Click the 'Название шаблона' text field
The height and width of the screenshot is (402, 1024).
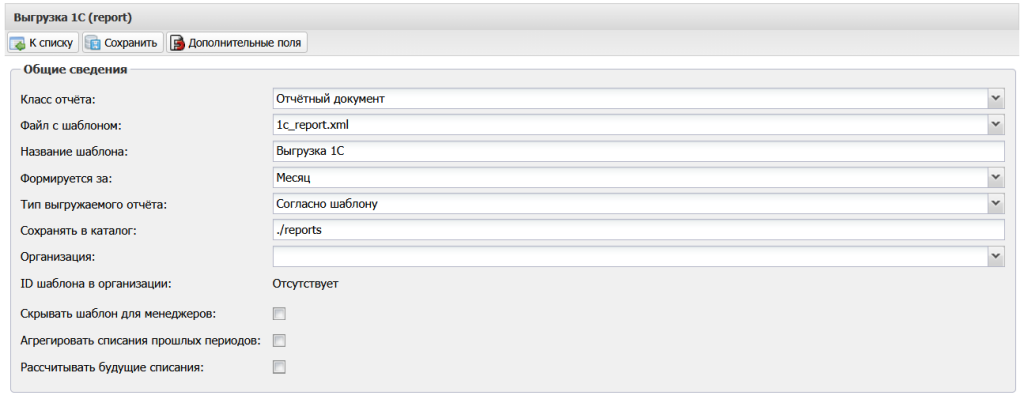[x=637, y=151]
